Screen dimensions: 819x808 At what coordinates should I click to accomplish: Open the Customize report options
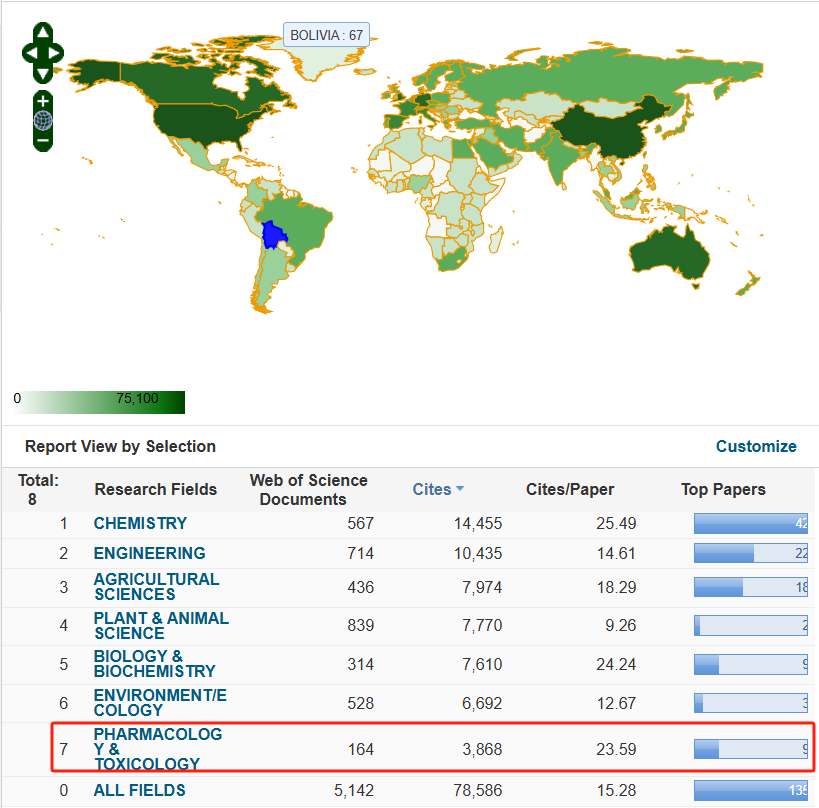point(756,446)
